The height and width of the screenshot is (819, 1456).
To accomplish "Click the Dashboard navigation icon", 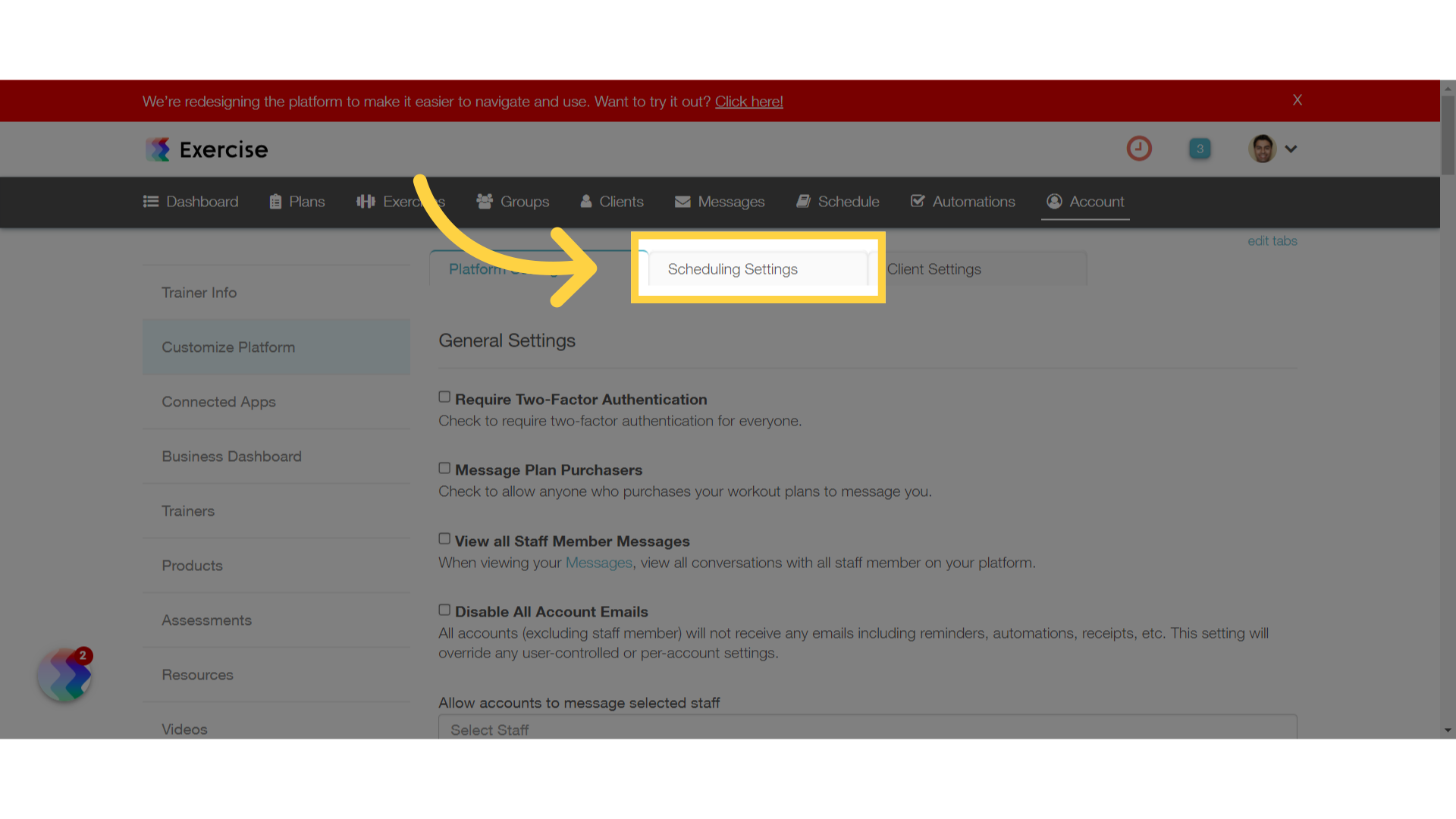I will [x=150, y=200].
